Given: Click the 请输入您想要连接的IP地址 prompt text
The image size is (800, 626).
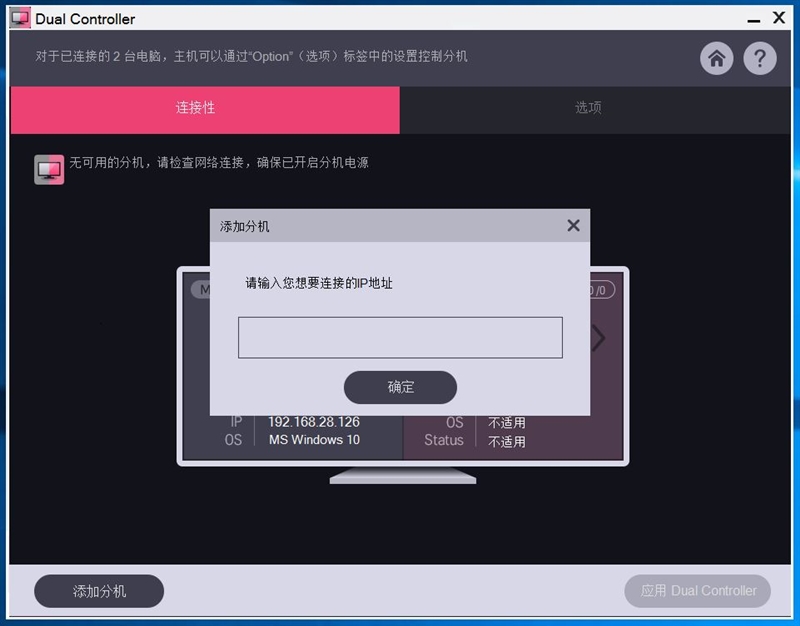Looking at the screenshot, I should tap(319, 283).
